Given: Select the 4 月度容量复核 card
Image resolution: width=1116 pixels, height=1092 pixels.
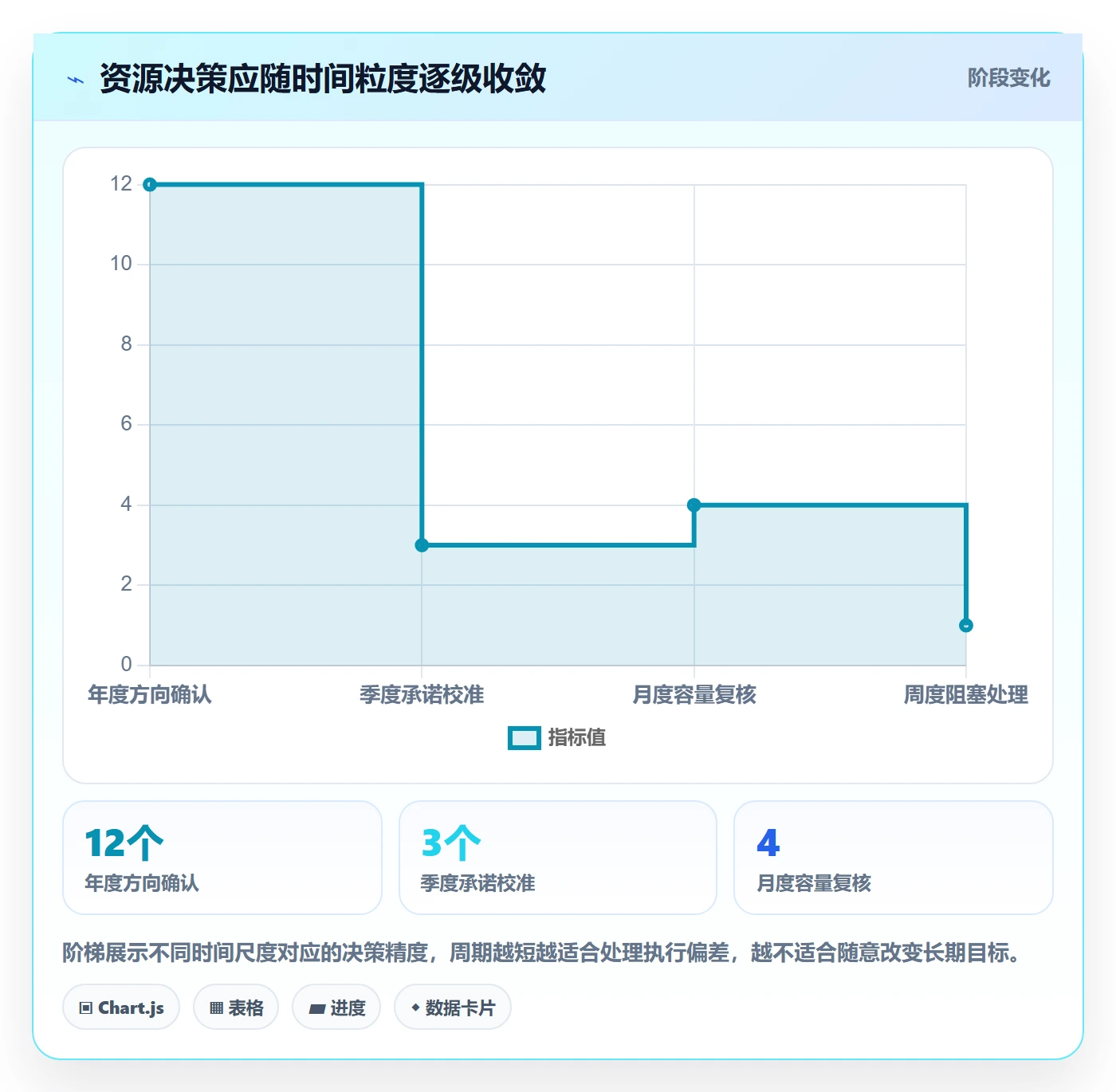Looking at the screenshot, I should tap(894, 858).
